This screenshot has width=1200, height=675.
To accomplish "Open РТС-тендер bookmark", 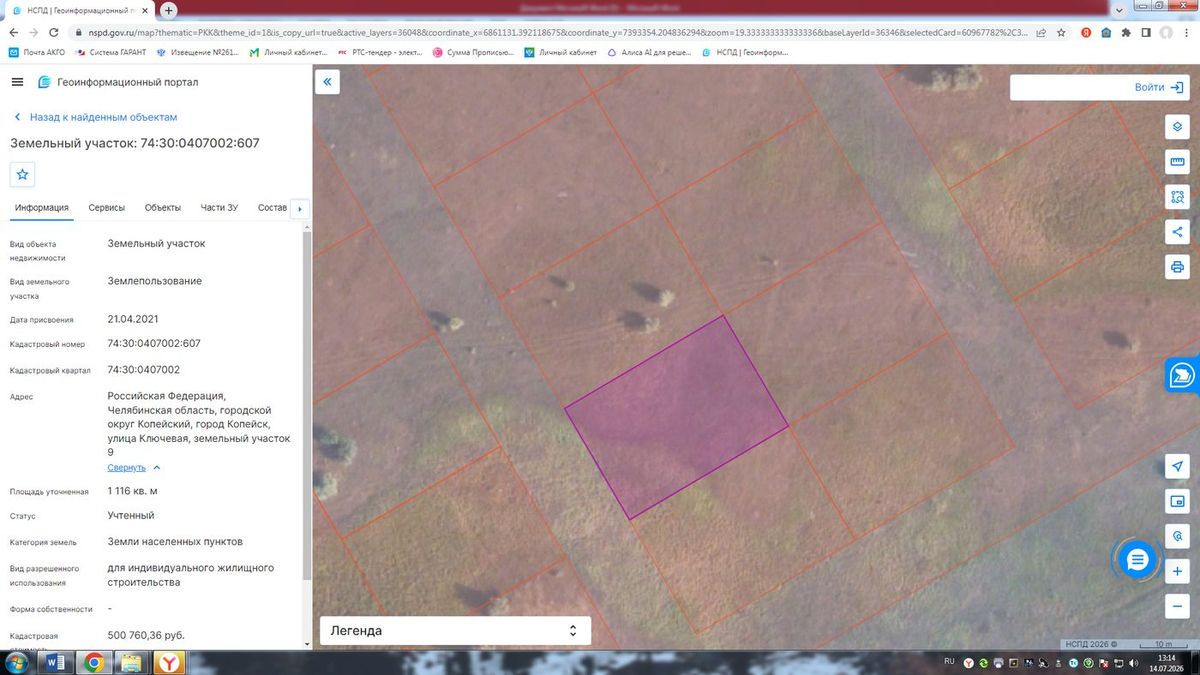I will [x=380, y=52].
